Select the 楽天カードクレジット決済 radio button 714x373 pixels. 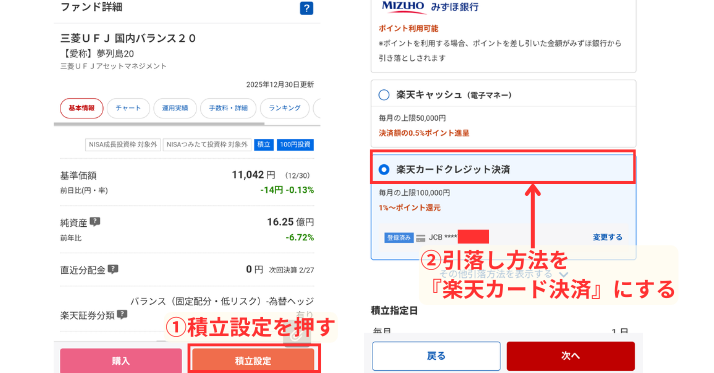pyautogui.click(x=384, y=169)
